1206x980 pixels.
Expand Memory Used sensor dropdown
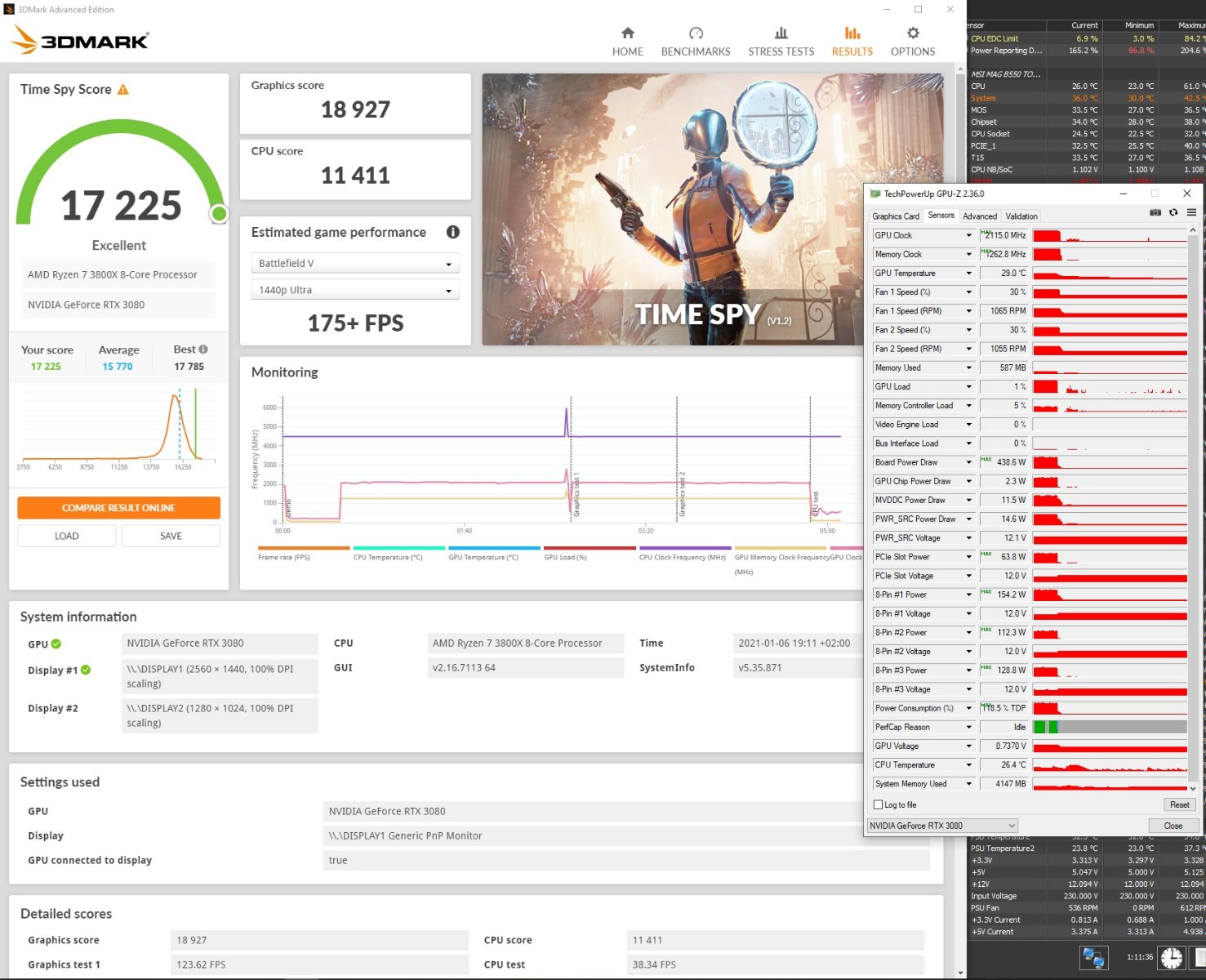(x=969, y=367)
